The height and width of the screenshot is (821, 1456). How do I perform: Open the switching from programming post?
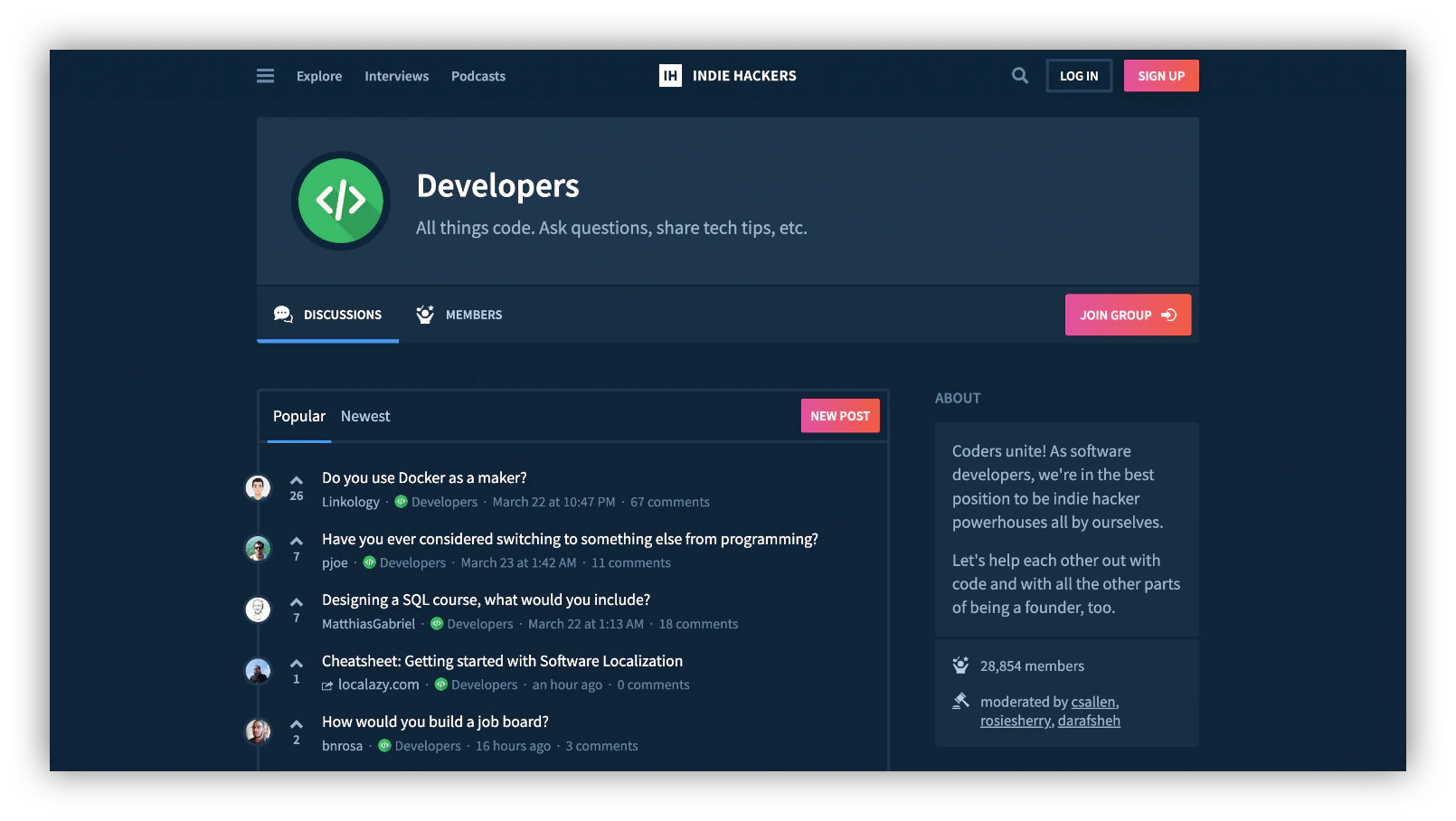click(x=570, y=539)
